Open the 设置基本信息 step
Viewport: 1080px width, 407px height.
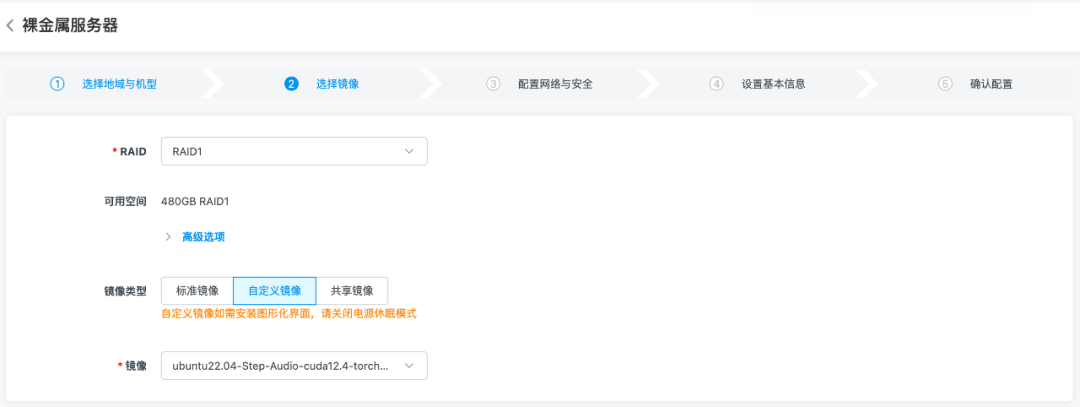[x=773, y=84]
